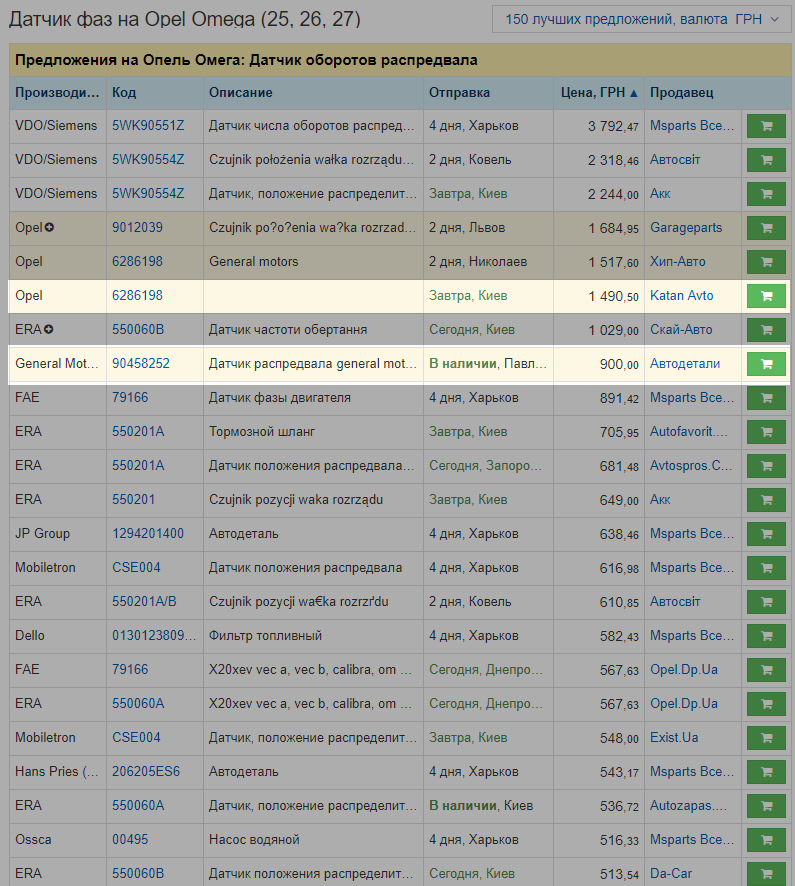Select description Фильтр топливный
This screenshot has height=886, width=795.
pos(265,636)
